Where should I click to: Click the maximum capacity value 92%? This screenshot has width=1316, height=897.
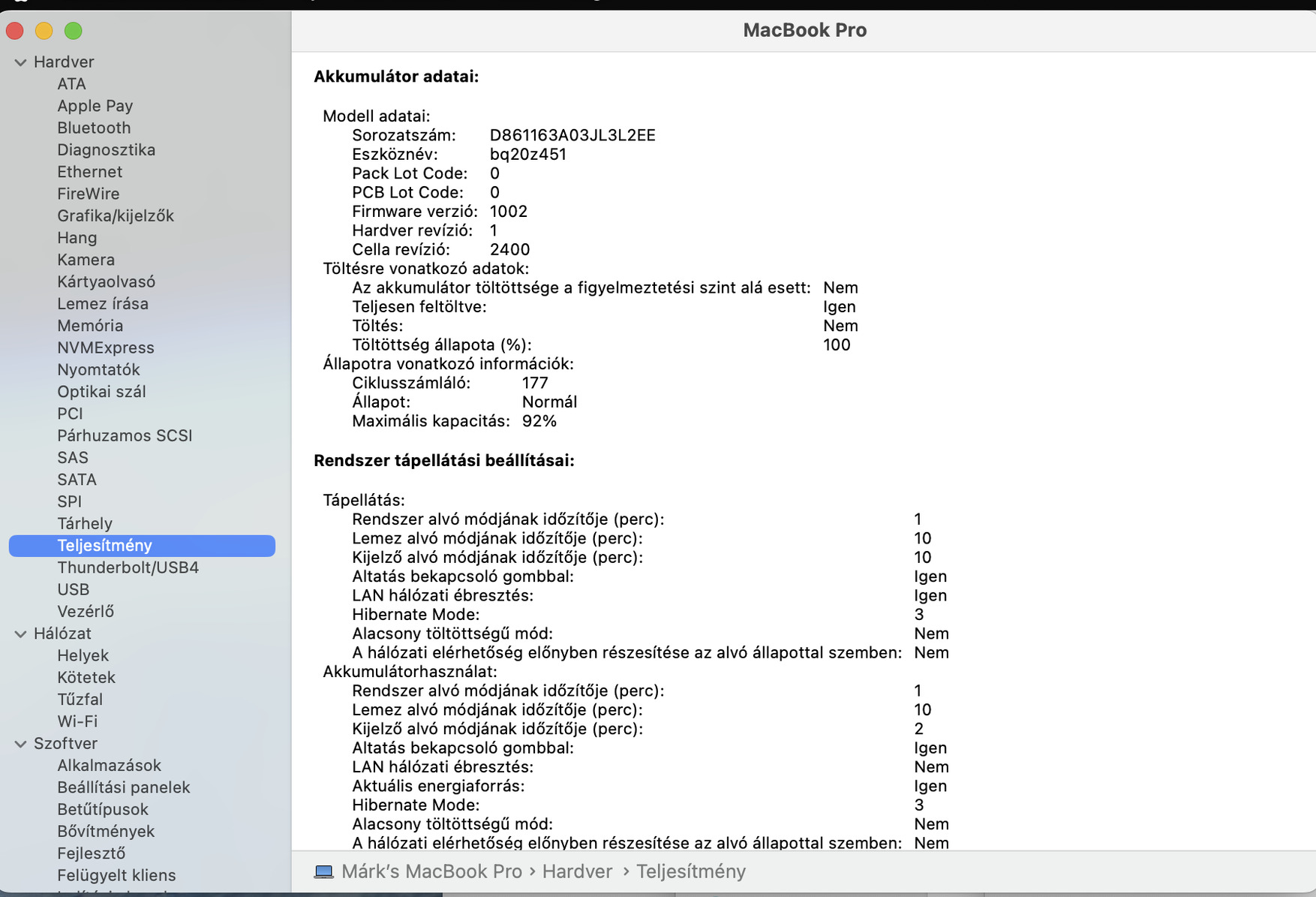click(539, 421)
